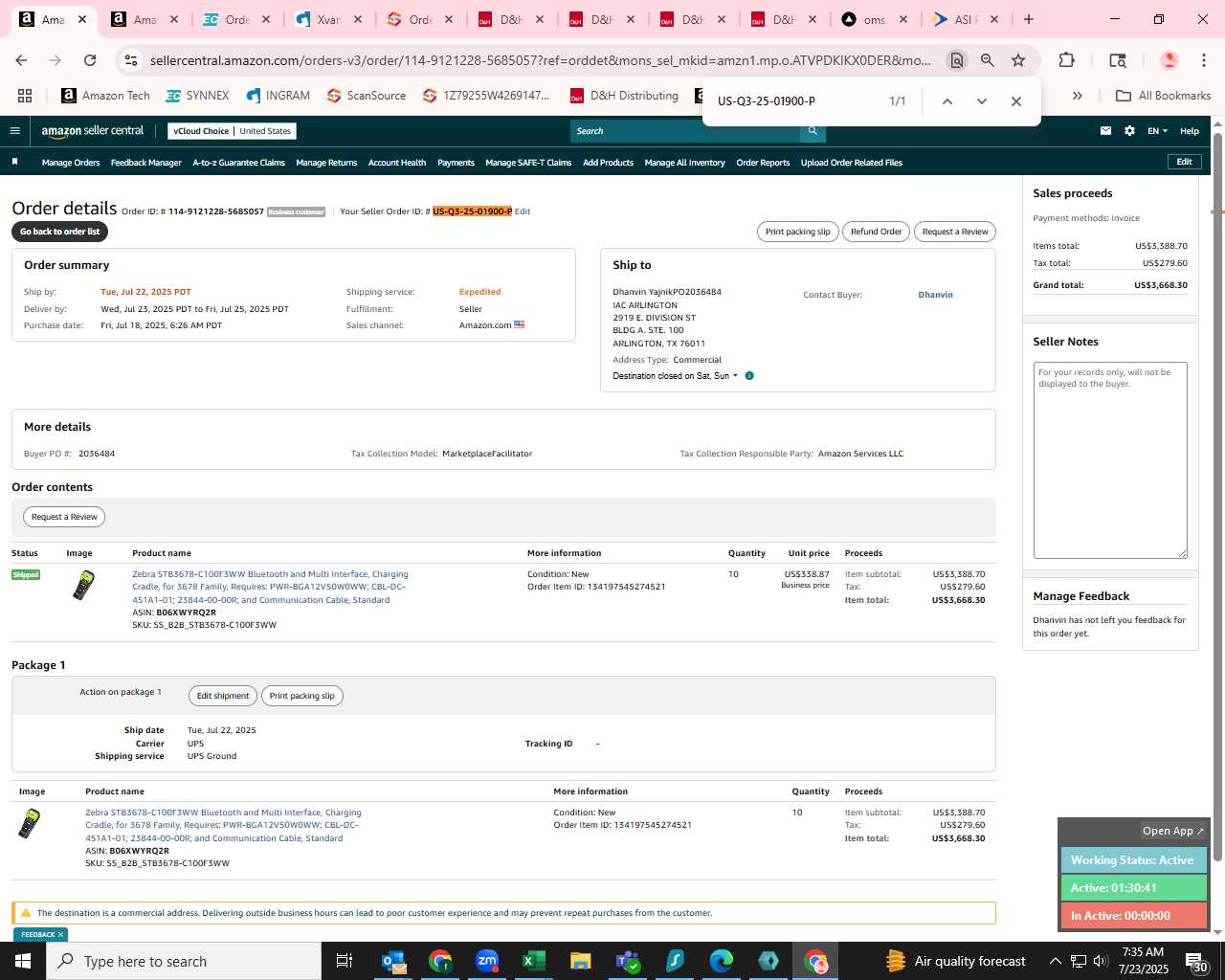Open the Payments menu item
Viewport: 1225px width, 980px height.
pos(456,163)
